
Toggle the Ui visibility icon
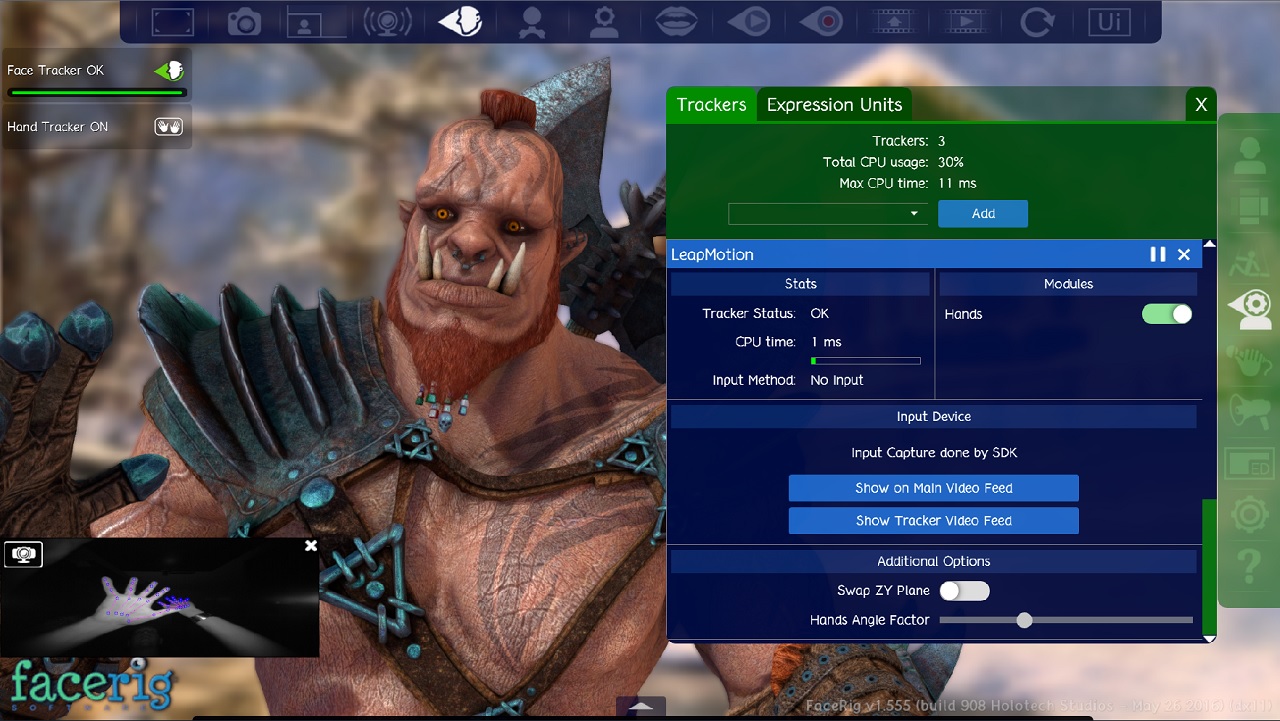(1108, 21)
